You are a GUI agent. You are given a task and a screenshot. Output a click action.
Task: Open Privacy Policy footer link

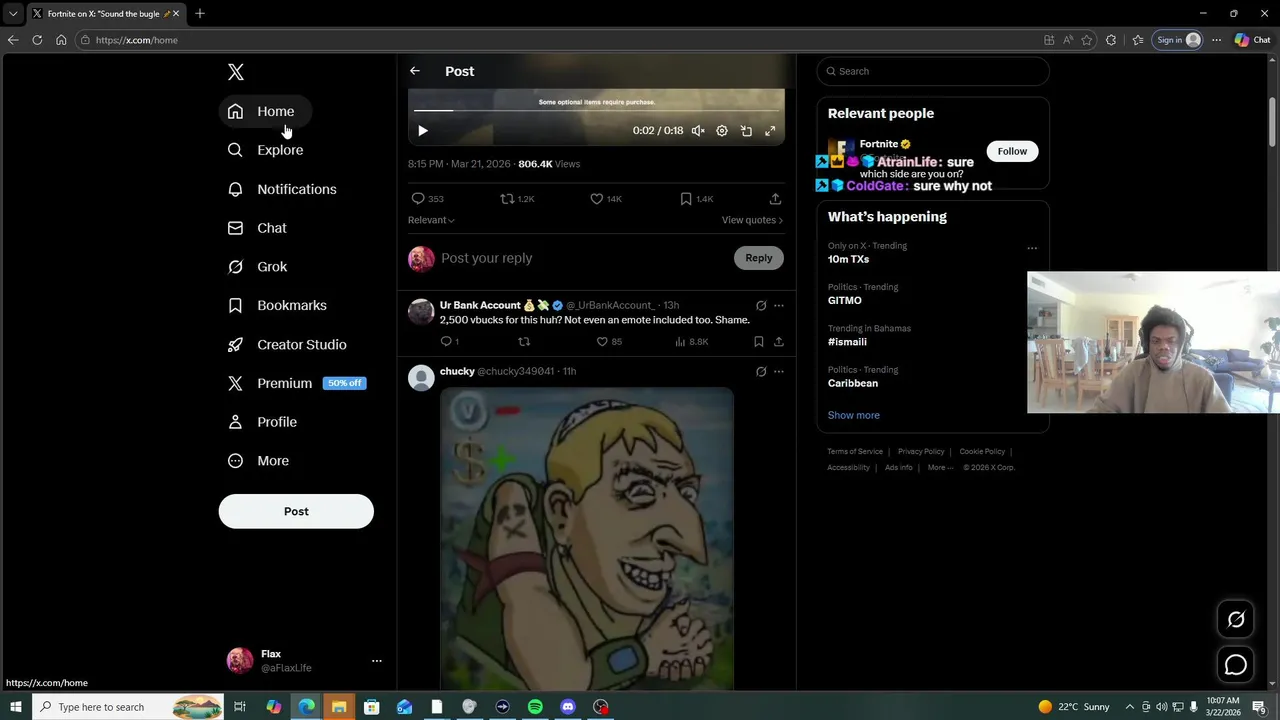click(x=921, y=452)
